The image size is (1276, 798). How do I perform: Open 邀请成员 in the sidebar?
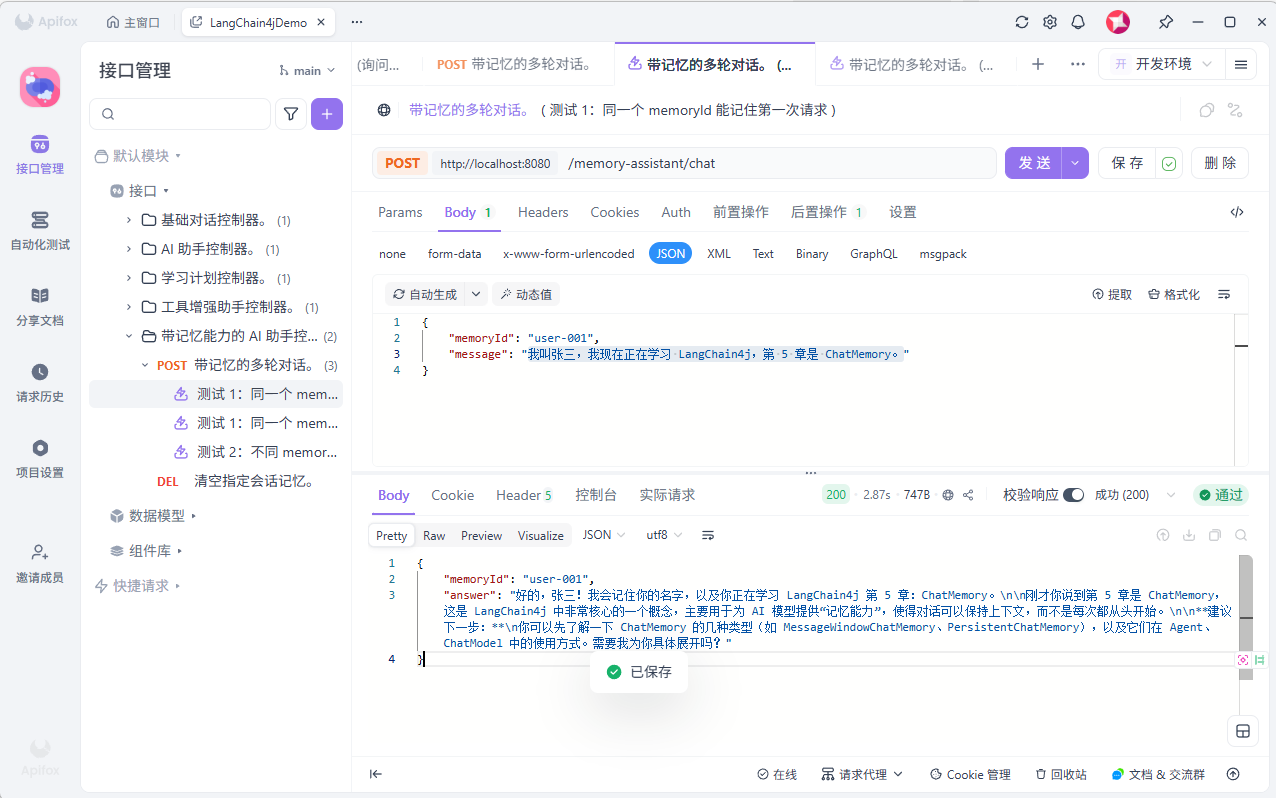pyautogui.click(x=40, y=564)
